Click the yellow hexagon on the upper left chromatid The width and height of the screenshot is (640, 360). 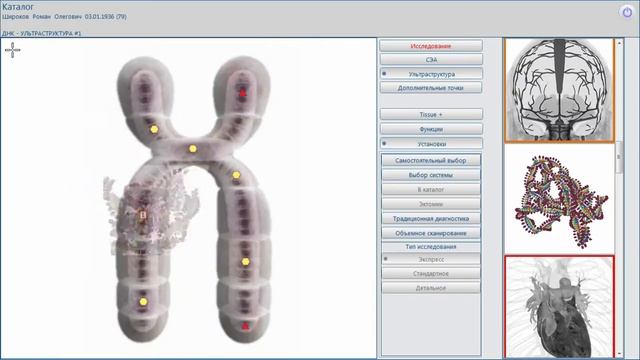(154, 129)
